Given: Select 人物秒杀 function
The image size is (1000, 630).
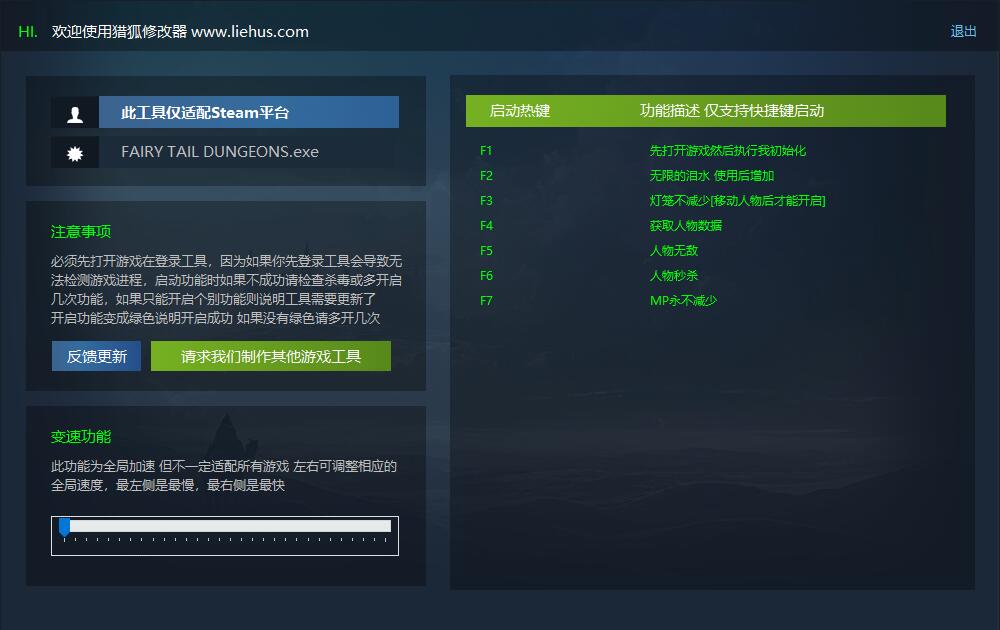Looking at the screenshot, I should click(x=673, y=275).
